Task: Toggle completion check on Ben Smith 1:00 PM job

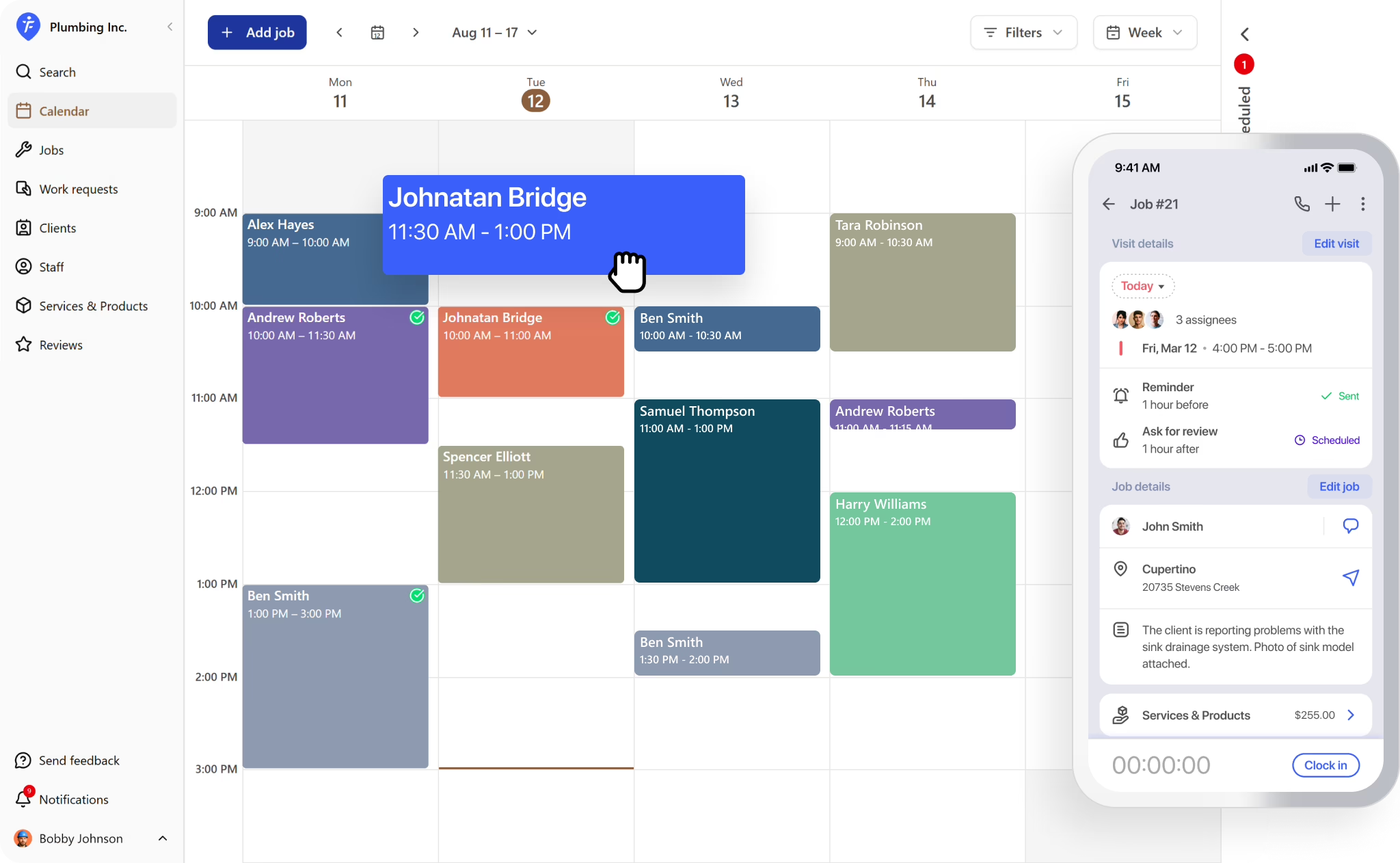Action: coord(418,596)
